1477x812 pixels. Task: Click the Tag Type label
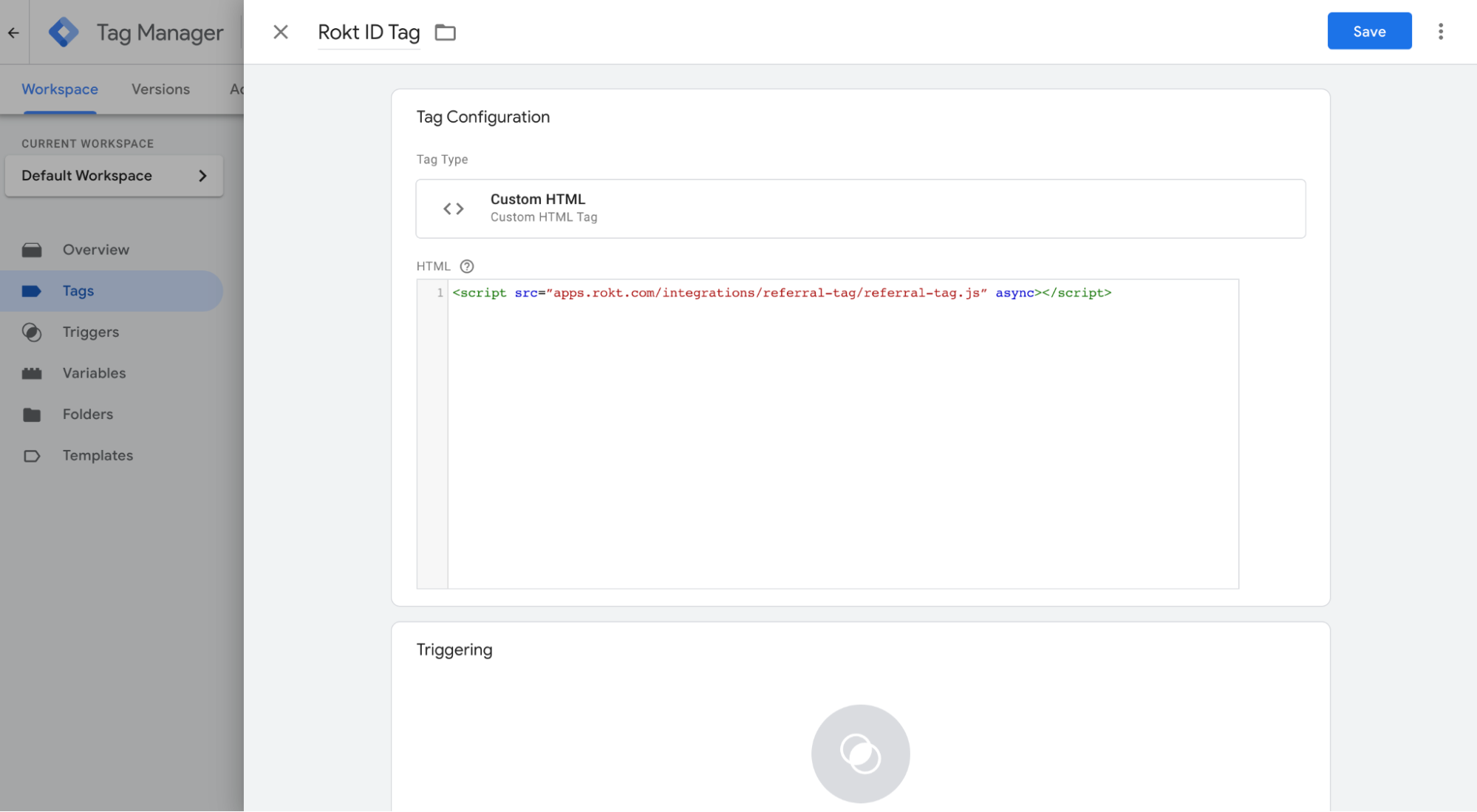442,159
